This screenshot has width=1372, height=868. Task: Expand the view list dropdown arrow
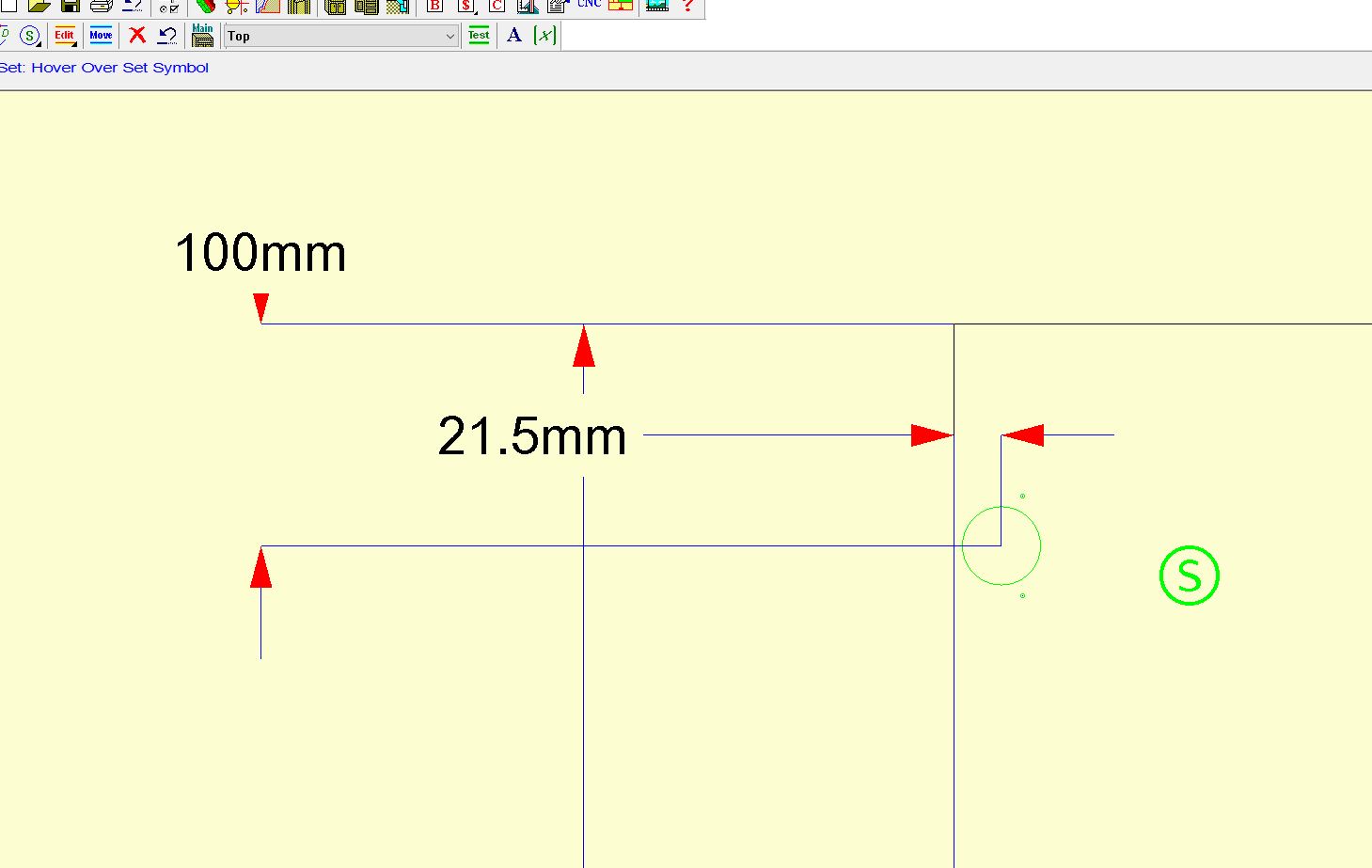[x=449, y=36]
